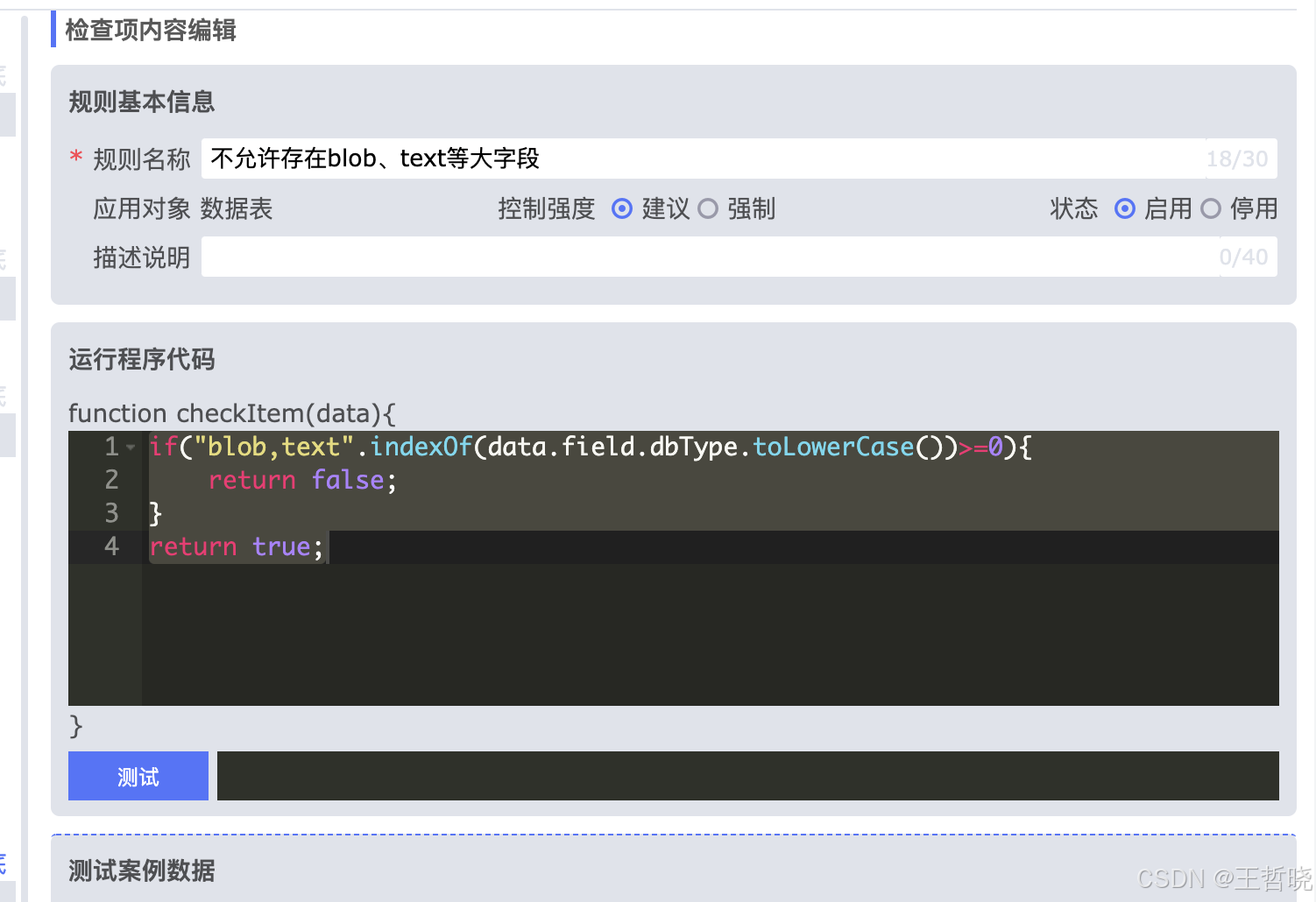Select the 强制 control strength radio button
This screenshot has height=902, width=1316.
tap(708, 208)
